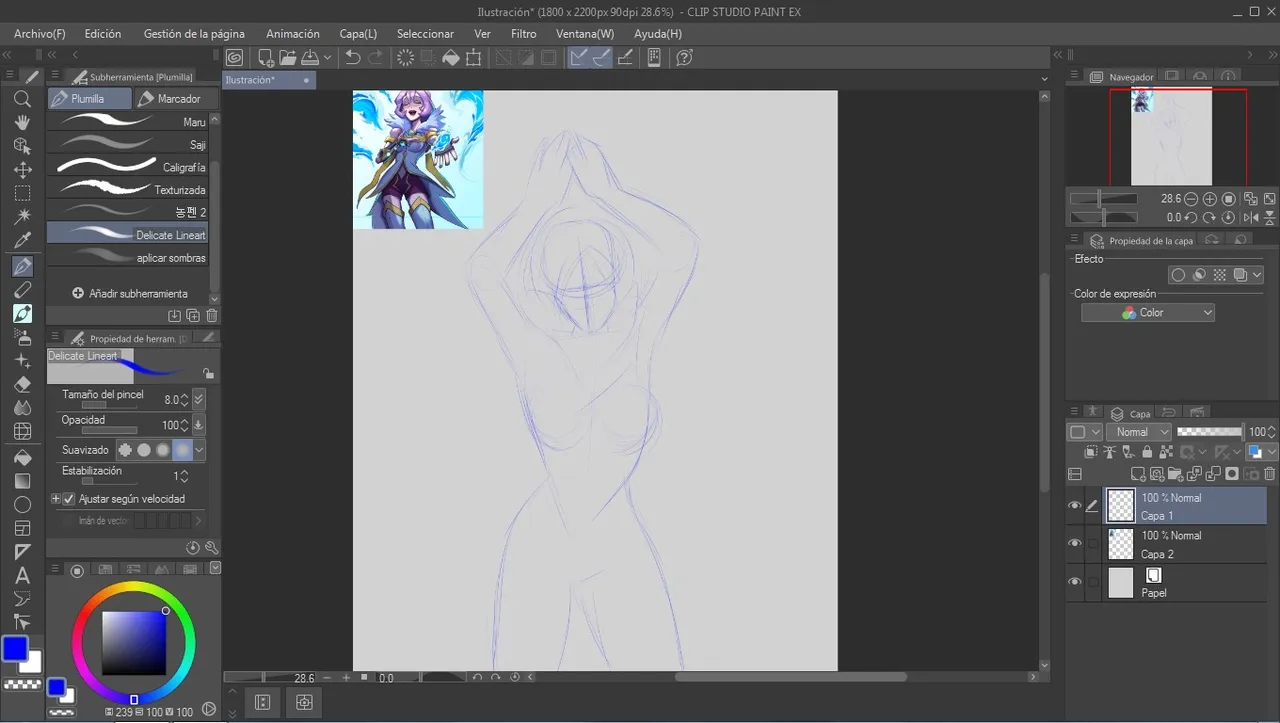The image size is (1280, 723).
Task: Delete the selected layer using trash icon
Action: point(1270,474)
